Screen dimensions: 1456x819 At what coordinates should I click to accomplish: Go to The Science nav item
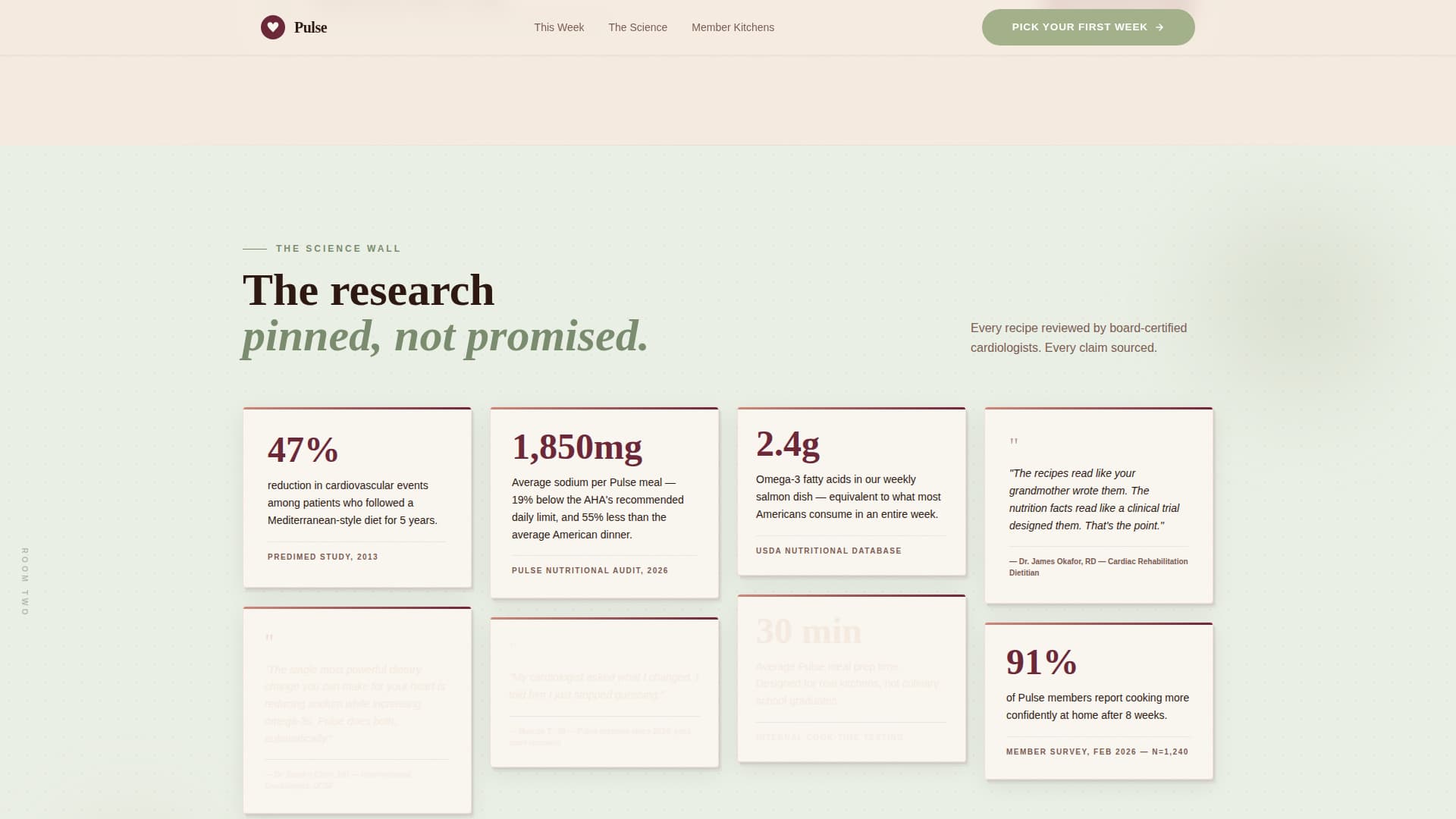click(x=638, y=27)
